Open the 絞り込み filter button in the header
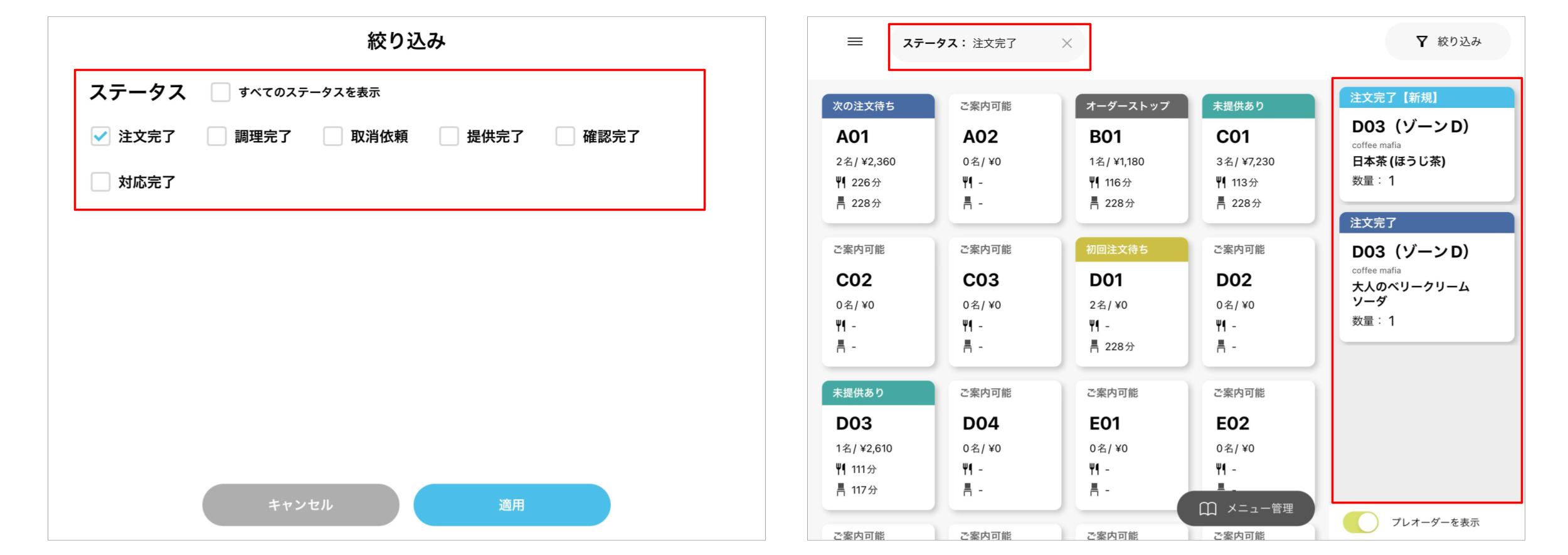 (x=1448, y=42)
